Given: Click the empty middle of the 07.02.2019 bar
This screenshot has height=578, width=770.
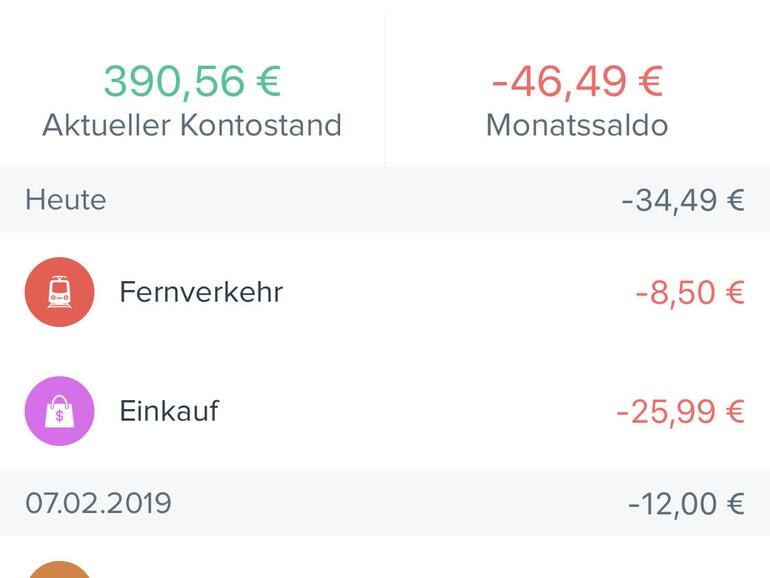Looking at the screenshot, I should pos(400,503).
